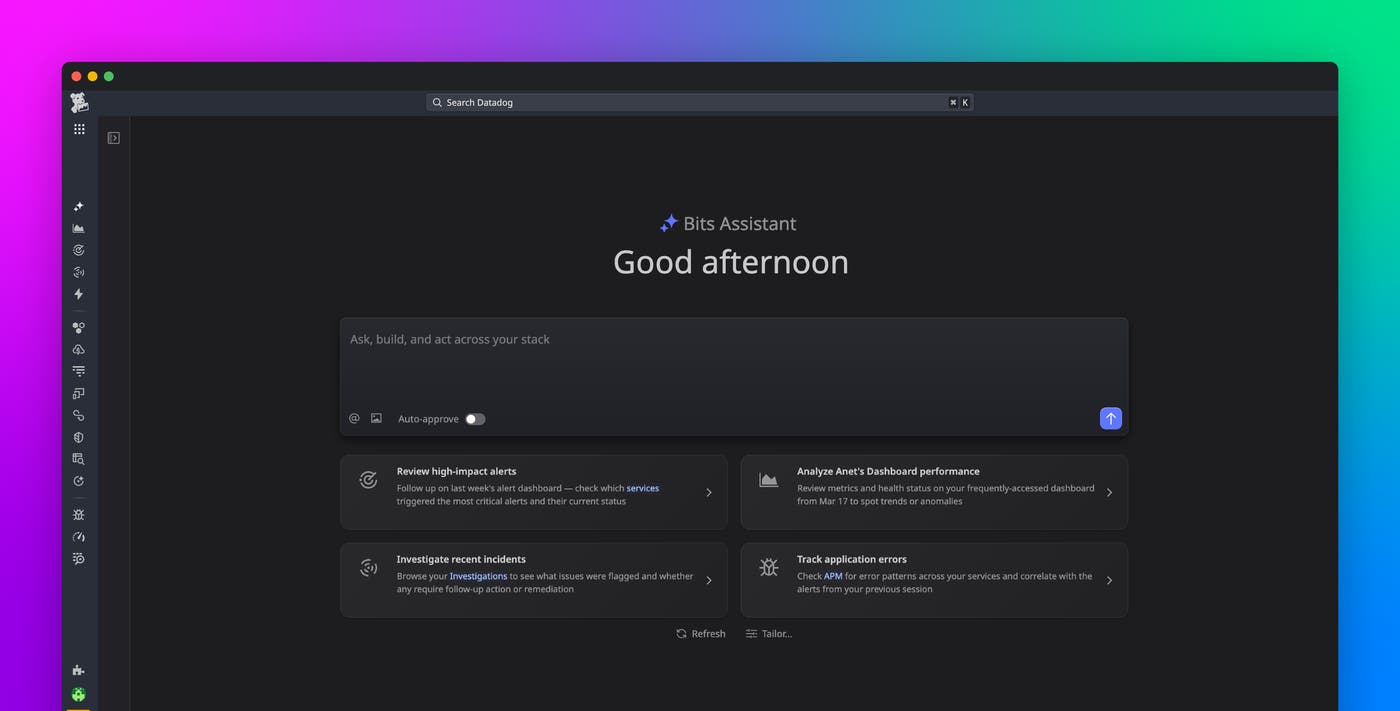Viewport: 1400px width, 711px height.
Task: Click the green extension icon at sidebar bottom
Action: pyautogui.click(x=78, y=694)
